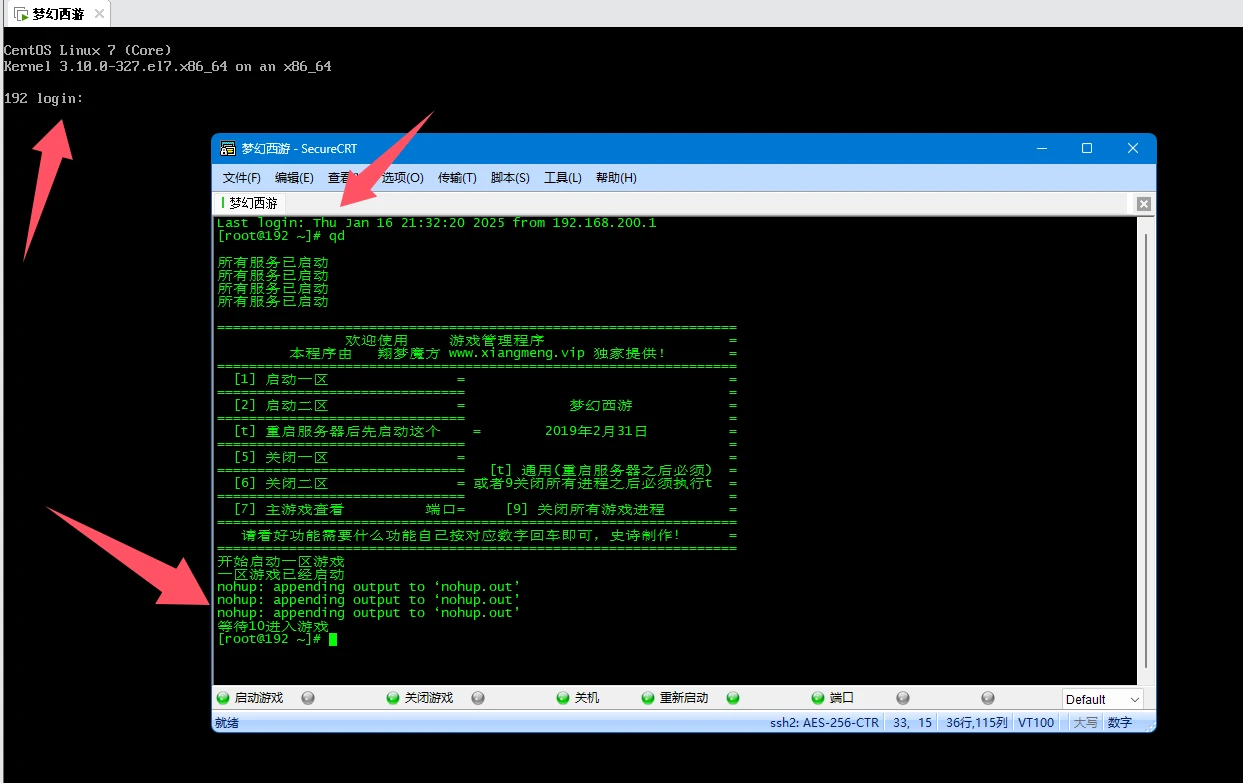Click the '[1] 启动一区' menu line
The height and width of the screenshot is (783, 1243).
(x=280, y=380)
